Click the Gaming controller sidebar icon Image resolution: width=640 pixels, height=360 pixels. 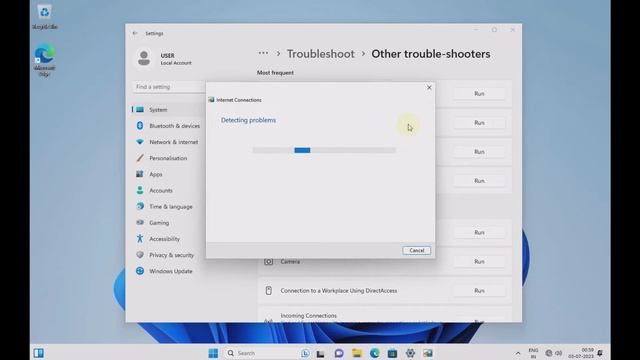tap(140, 222)
